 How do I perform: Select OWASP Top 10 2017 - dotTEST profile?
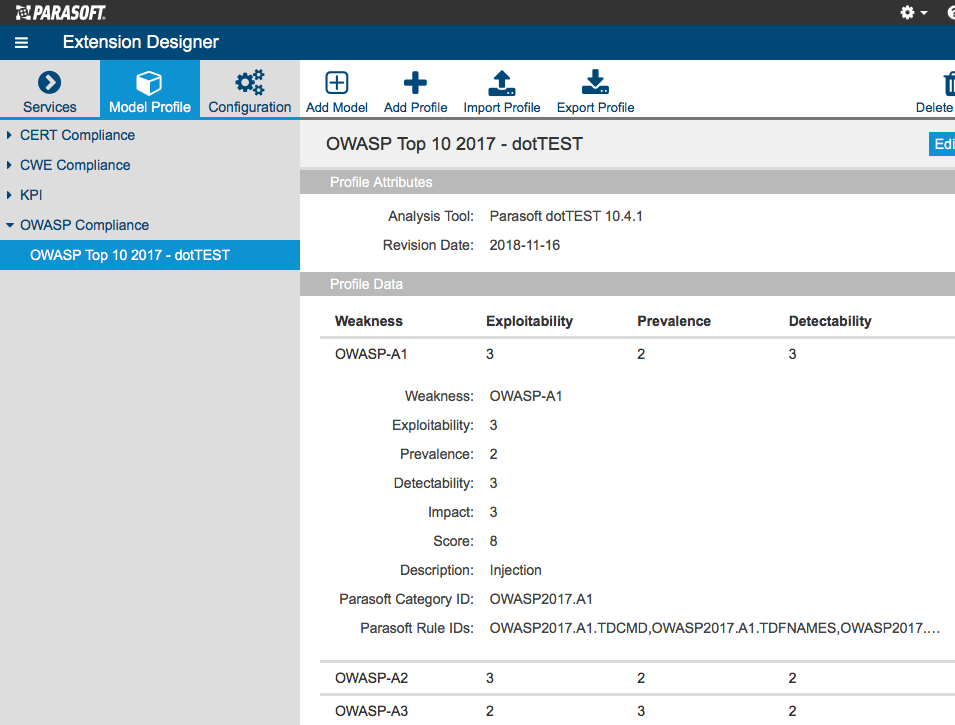coord(150,255)
